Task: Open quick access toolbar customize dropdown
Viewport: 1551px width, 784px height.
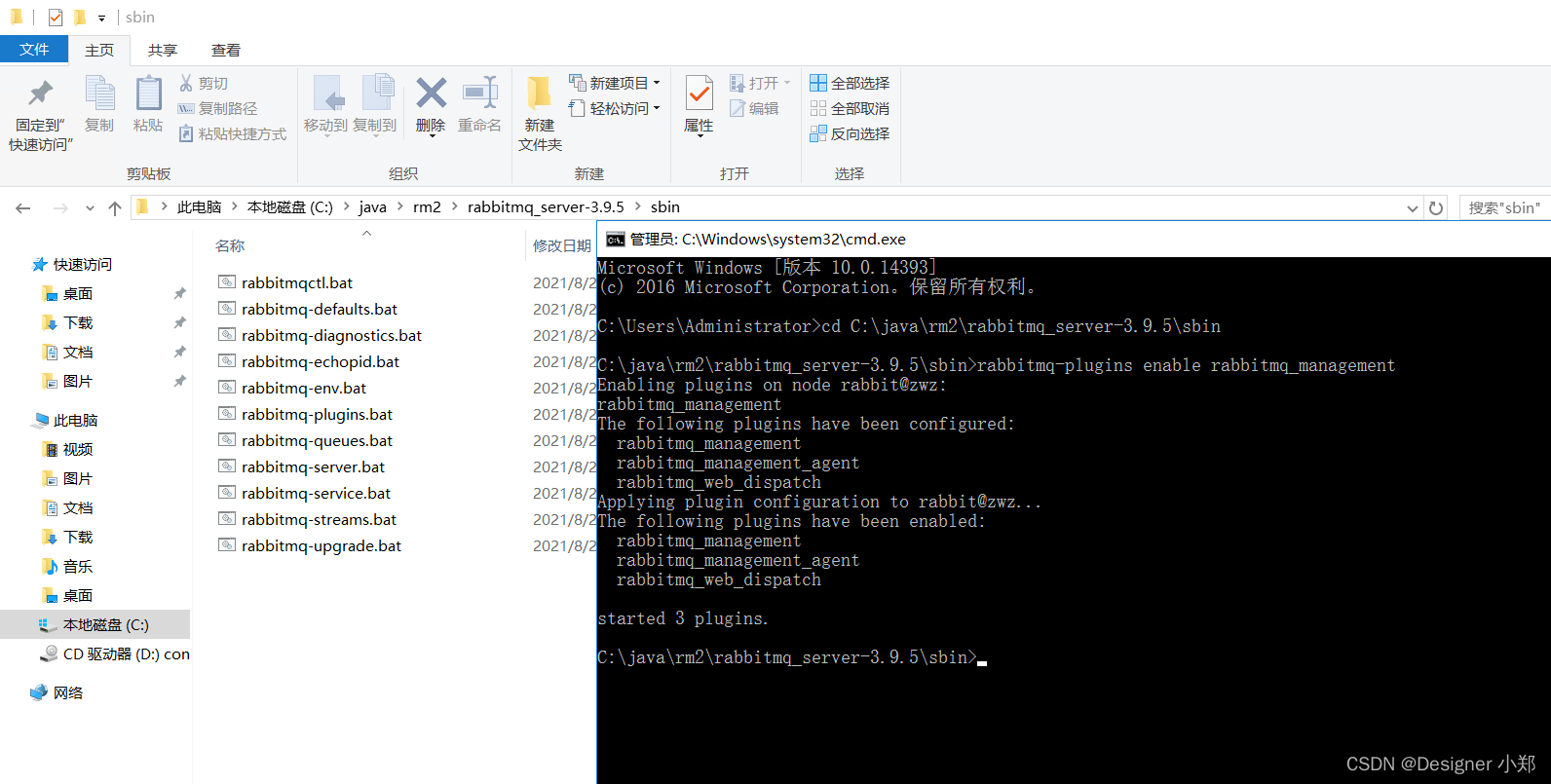Action: (101, 19)
